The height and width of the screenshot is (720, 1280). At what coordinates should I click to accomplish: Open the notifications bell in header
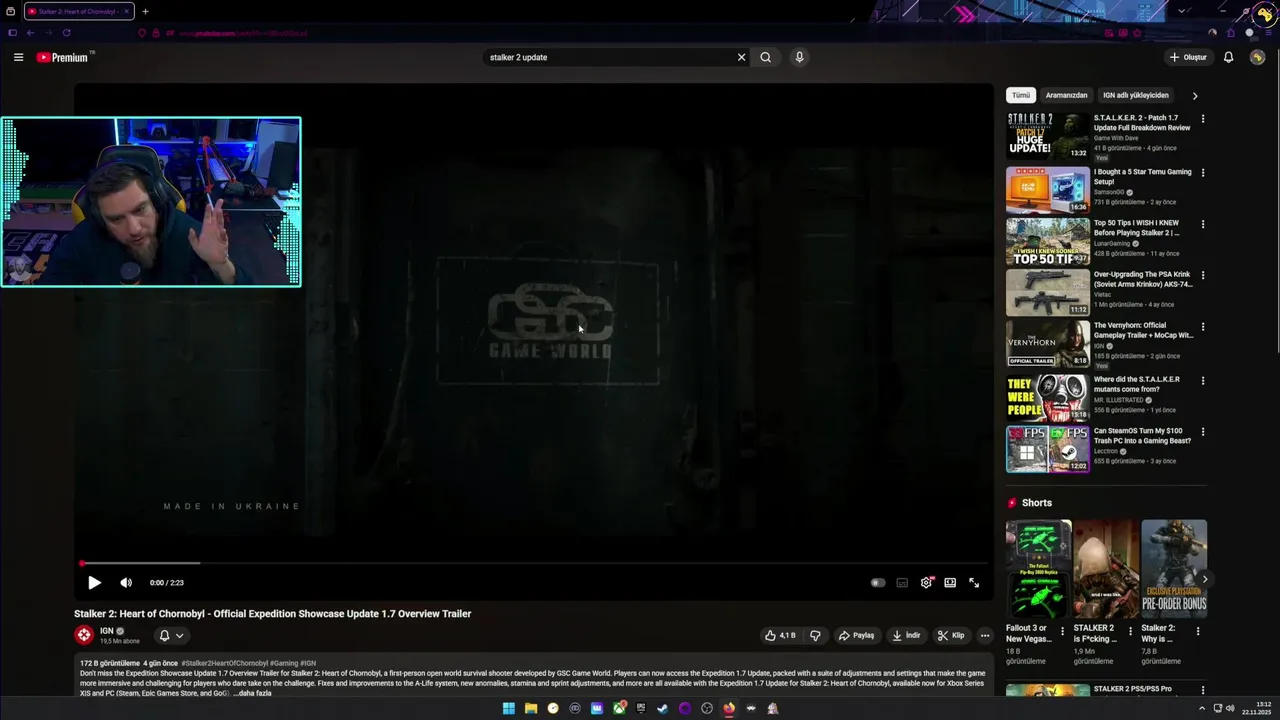coord(1228,57)
